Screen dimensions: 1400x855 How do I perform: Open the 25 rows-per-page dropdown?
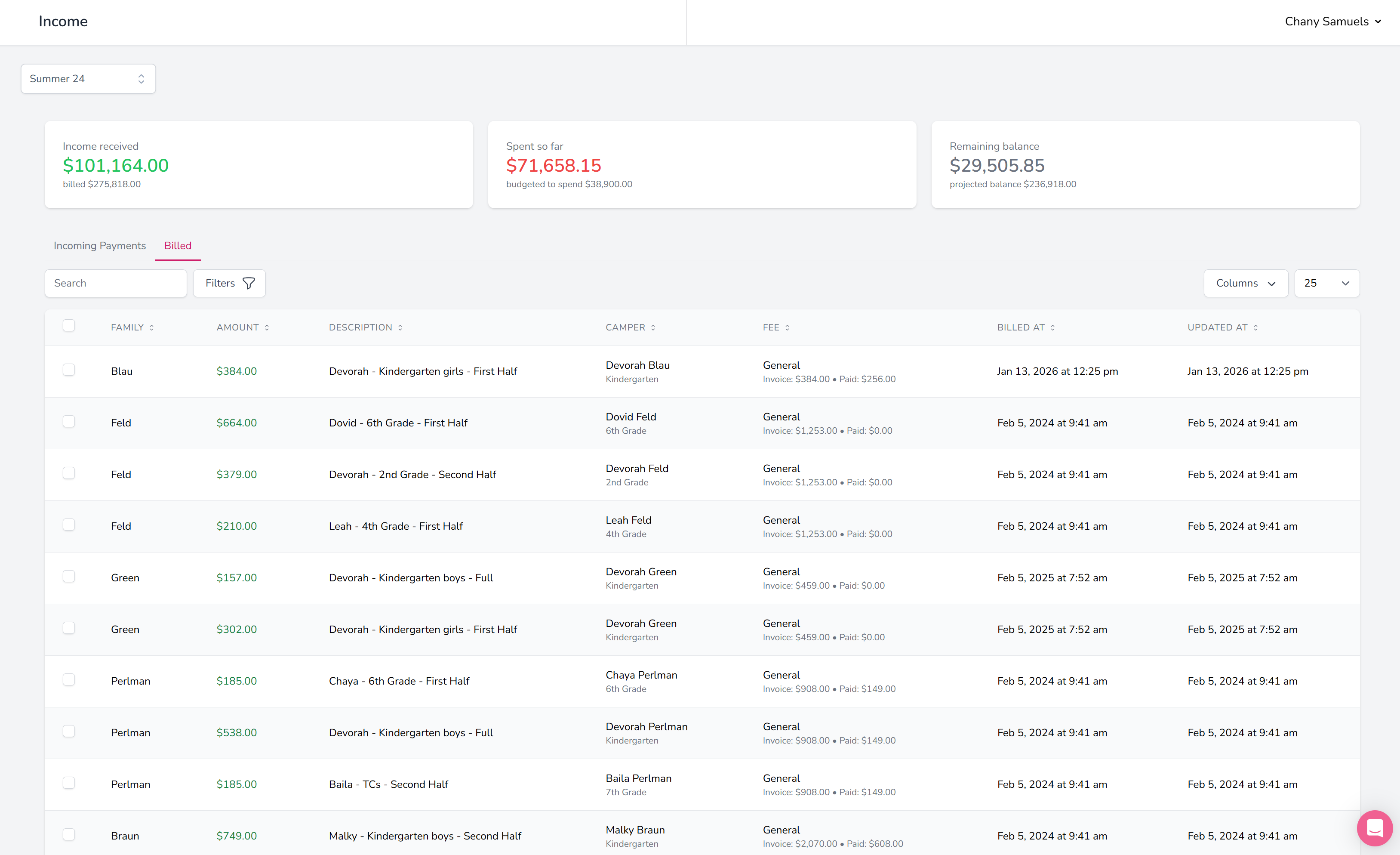point(1326,283)
